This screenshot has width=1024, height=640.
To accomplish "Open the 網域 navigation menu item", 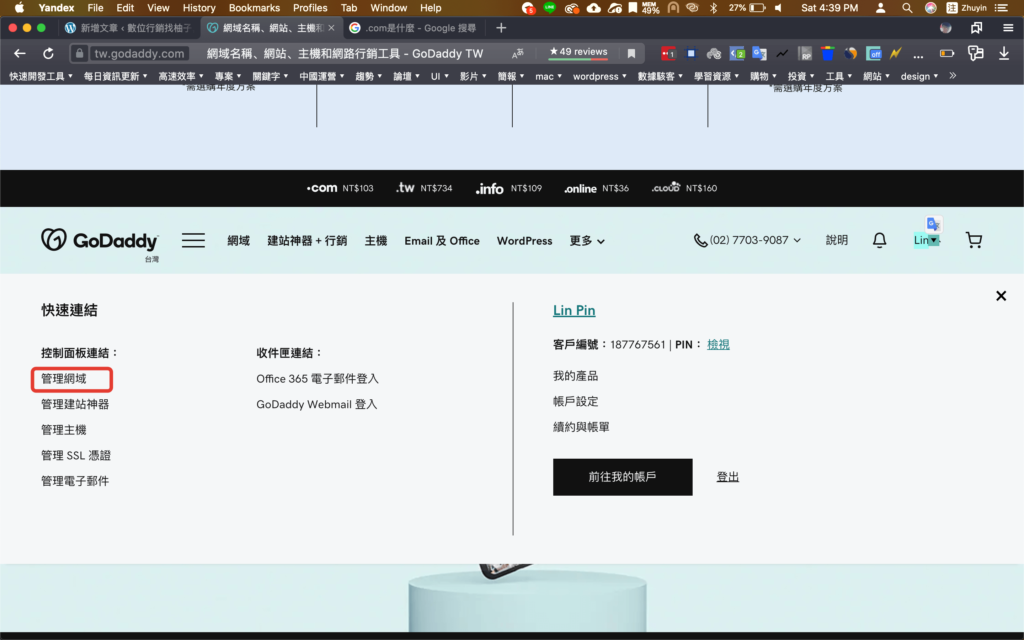I will coord(238,241).
